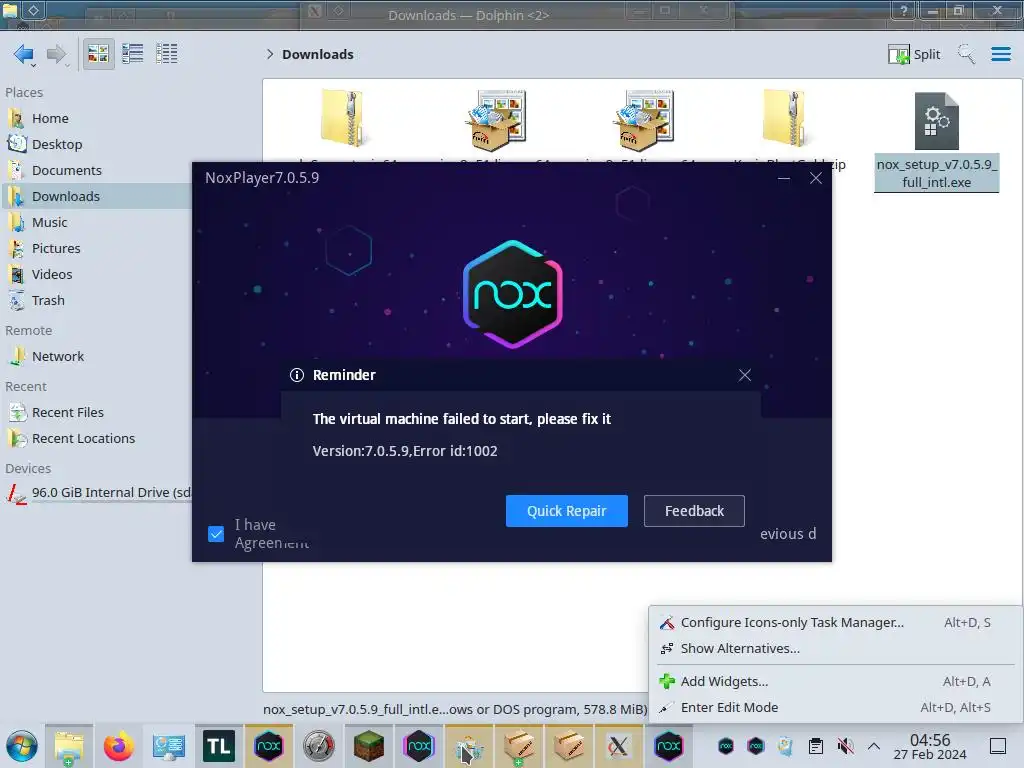Open Dolphin window help button
The height and width of the screenshot is (768, 1024).
pos(904,10)
